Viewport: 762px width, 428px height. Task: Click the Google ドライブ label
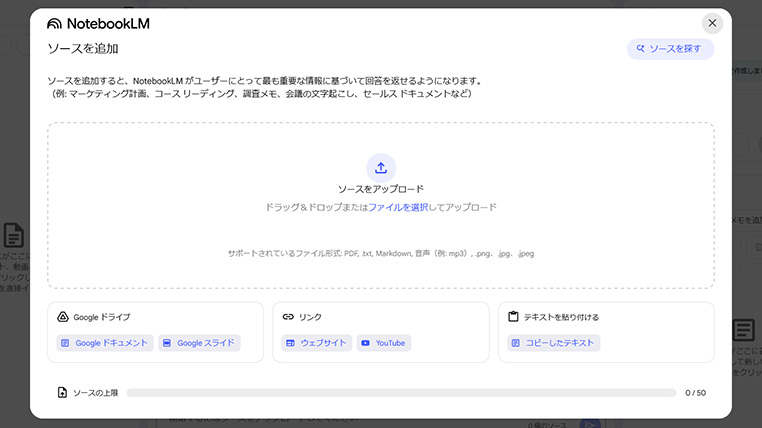102,317
